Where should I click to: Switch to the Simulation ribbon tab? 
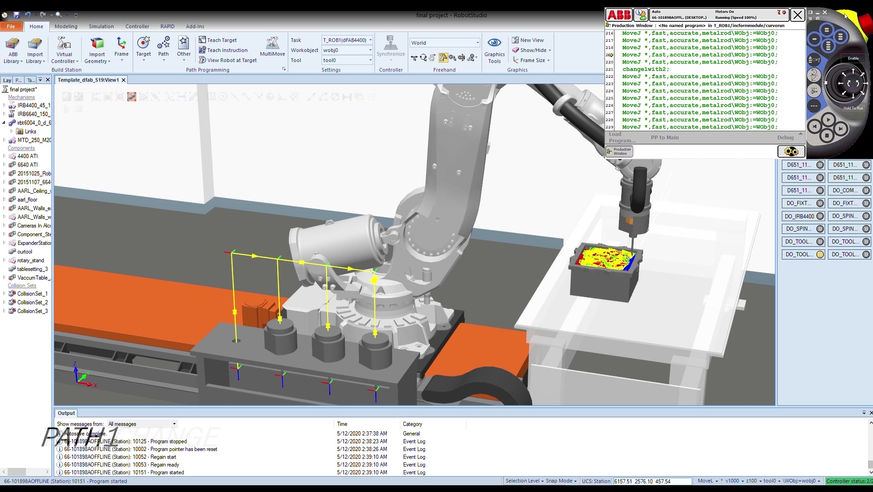click(x=101, y=26)
